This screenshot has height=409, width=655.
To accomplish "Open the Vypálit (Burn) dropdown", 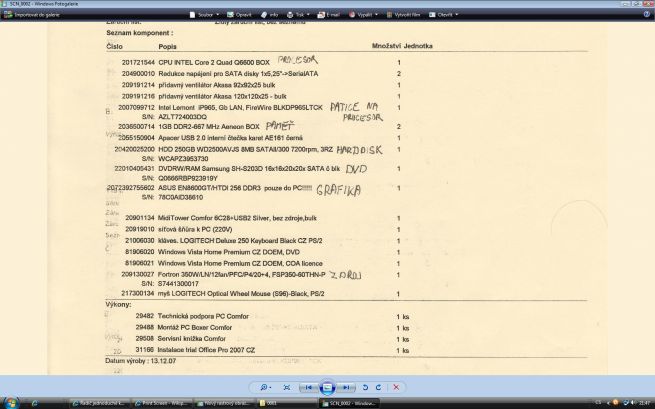I will pos(363,15).
